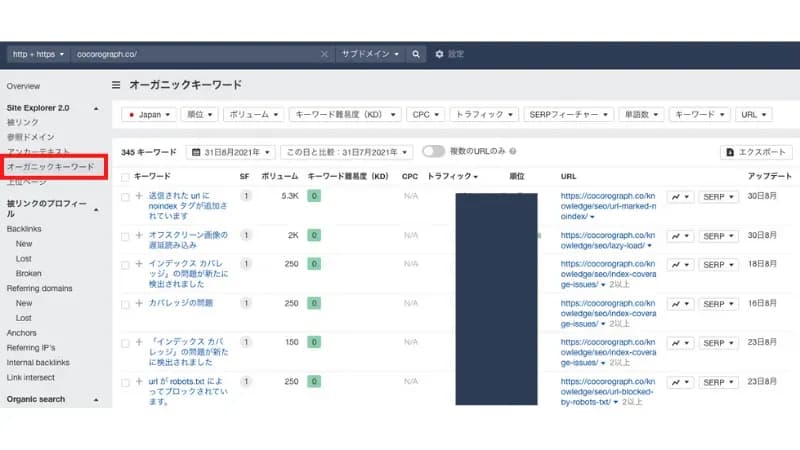This screenshot has height=450, width=800.
Task: Expand first keyword row with plus icon
Action: click(139, 196)
